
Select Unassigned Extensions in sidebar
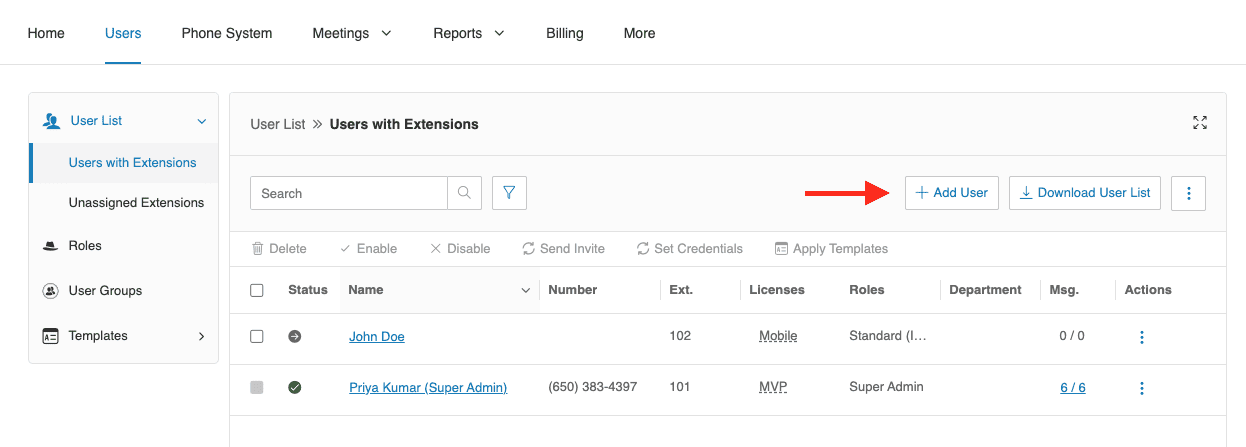point(136,203)
